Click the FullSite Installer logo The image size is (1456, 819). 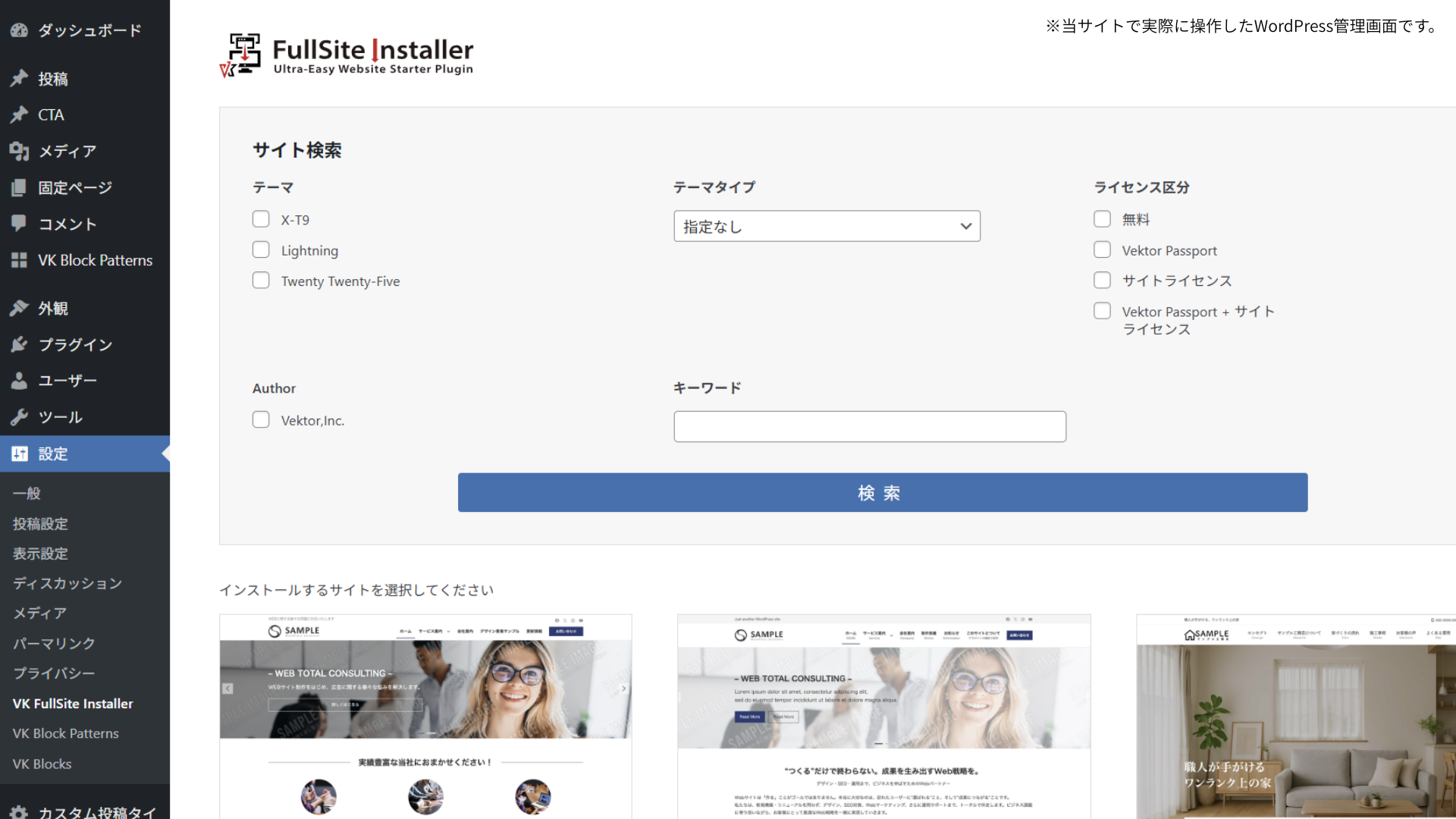pos(347,55)
